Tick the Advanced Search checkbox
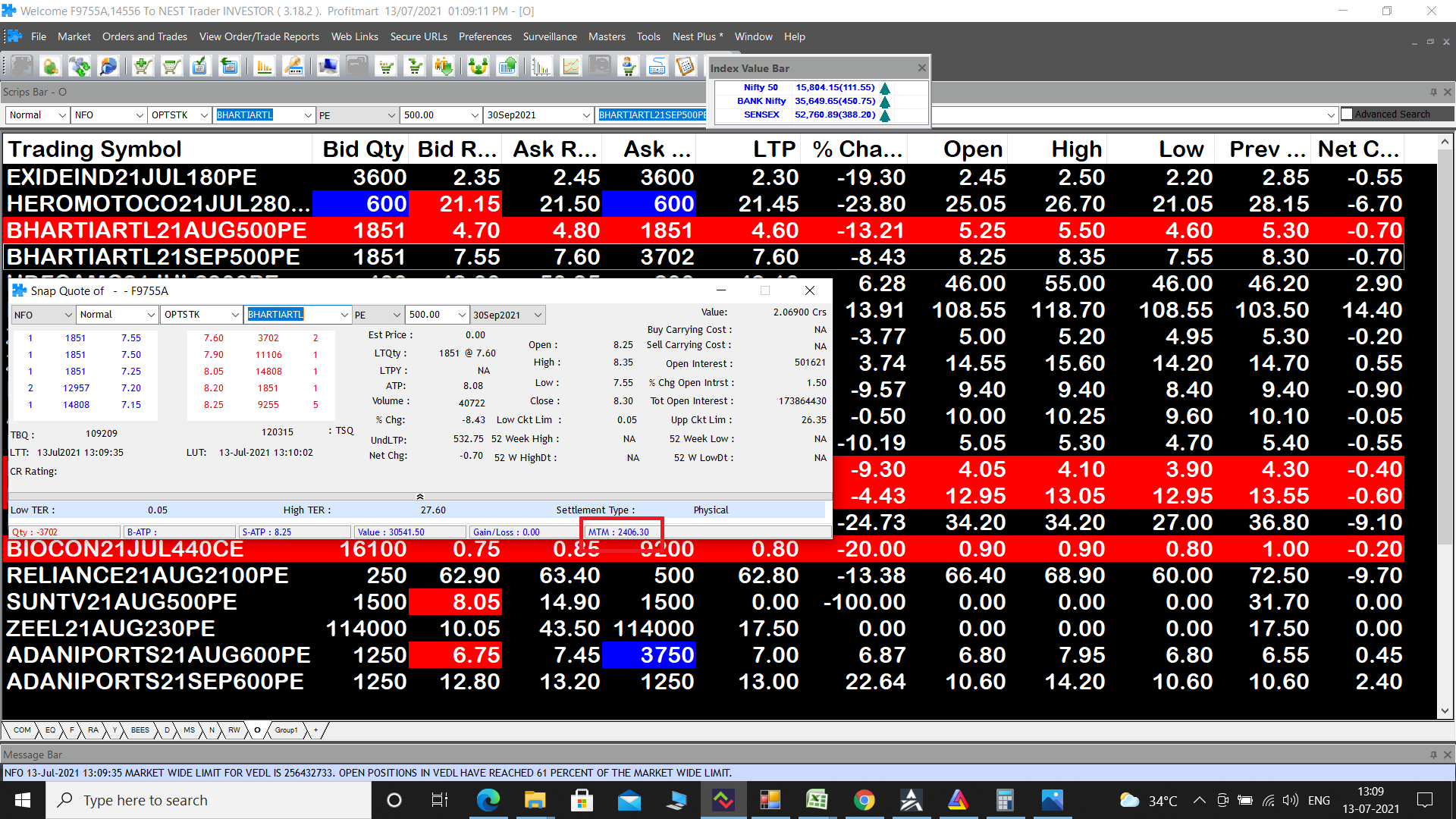 (x=1347, y=114)
